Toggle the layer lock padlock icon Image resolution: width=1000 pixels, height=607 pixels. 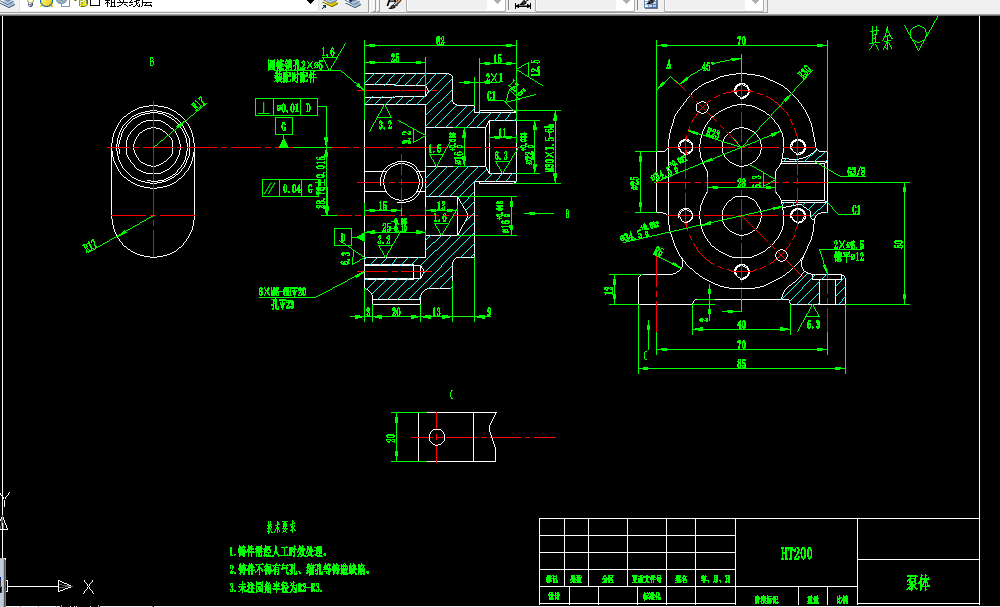(82, 3)
